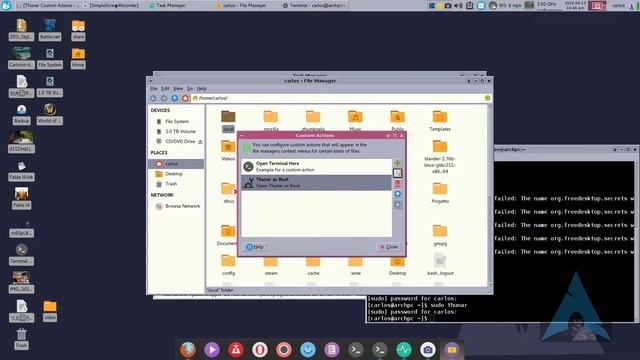Select the Templates folder
Viewport: 640px width, 360px height.
click(440, 120)
